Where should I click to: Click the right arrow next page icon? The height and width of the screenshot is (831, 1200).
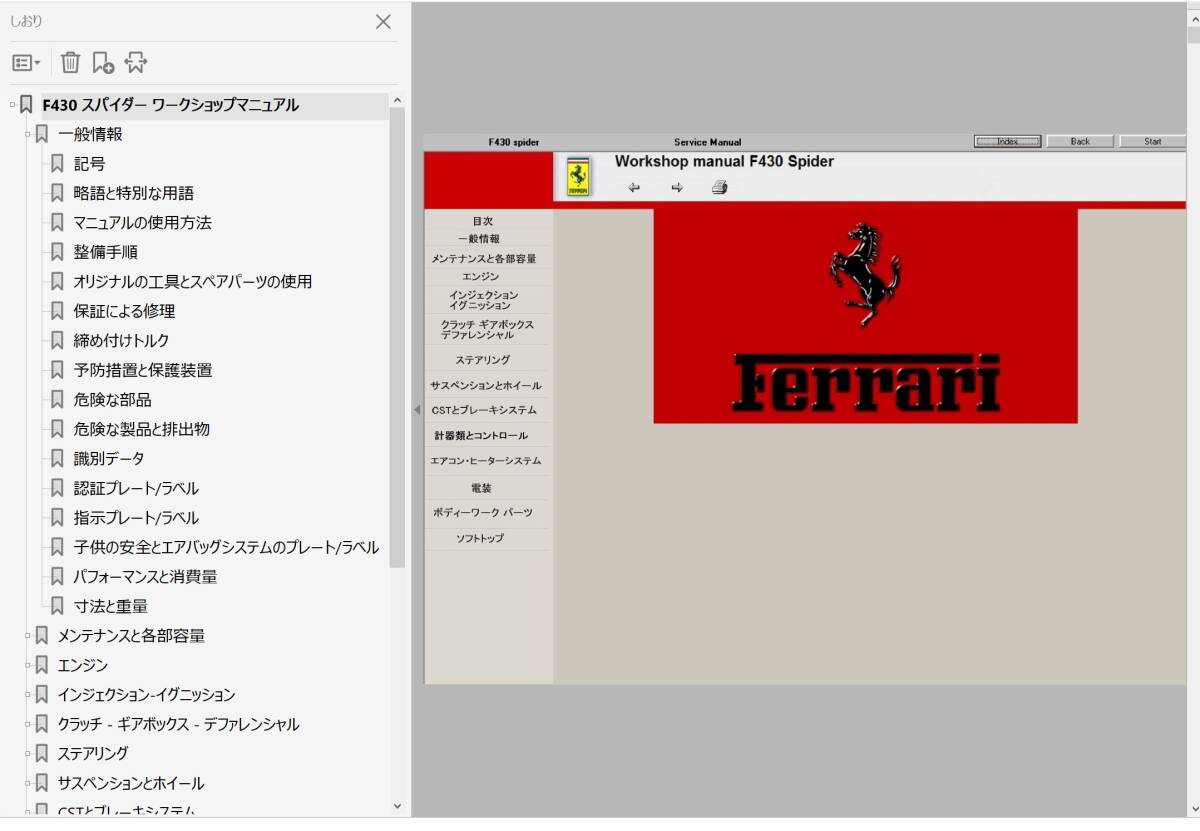(x=677, y=187)
